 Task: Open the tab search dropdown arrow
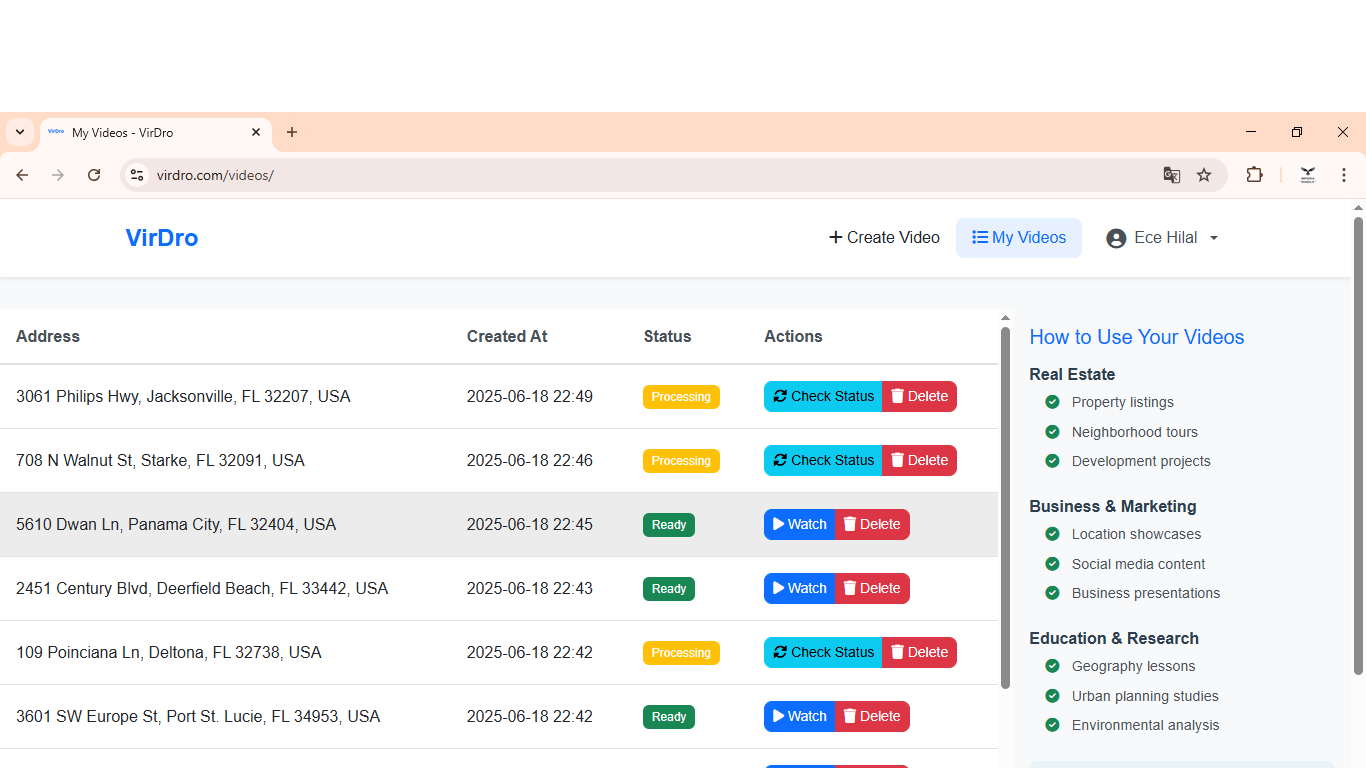[x=20, y=132]
